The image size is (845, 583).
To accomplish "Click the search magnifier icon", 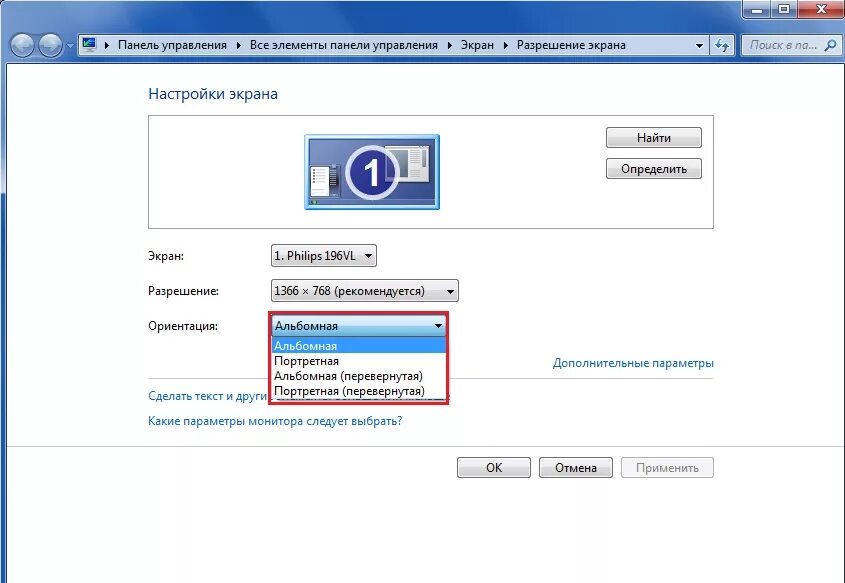I will click(830, 45).
